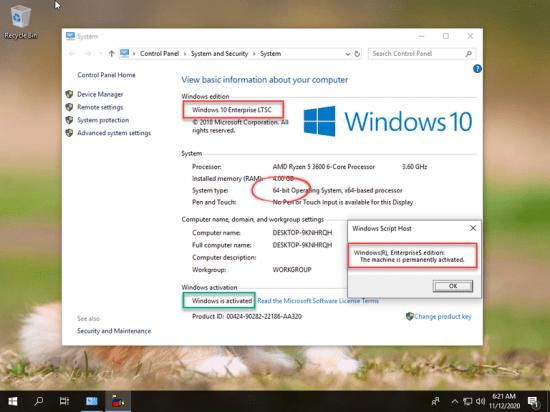The width and height of the screenshot is (550, 412).
Task: Click the search magnifier icon
Action: click(x=469, y=54)
